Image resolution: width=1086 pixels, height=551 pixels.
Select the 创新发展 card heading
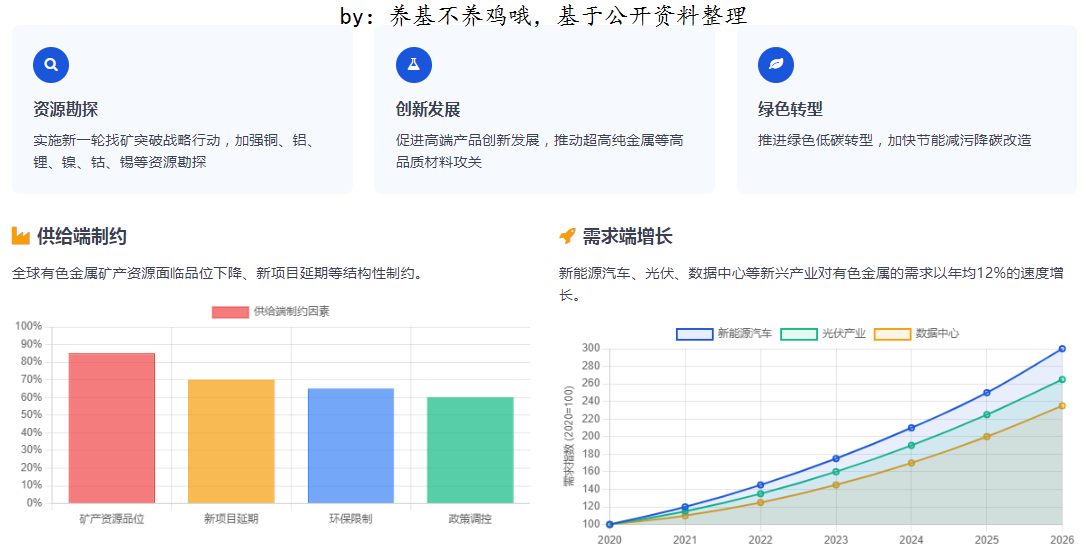428,109
